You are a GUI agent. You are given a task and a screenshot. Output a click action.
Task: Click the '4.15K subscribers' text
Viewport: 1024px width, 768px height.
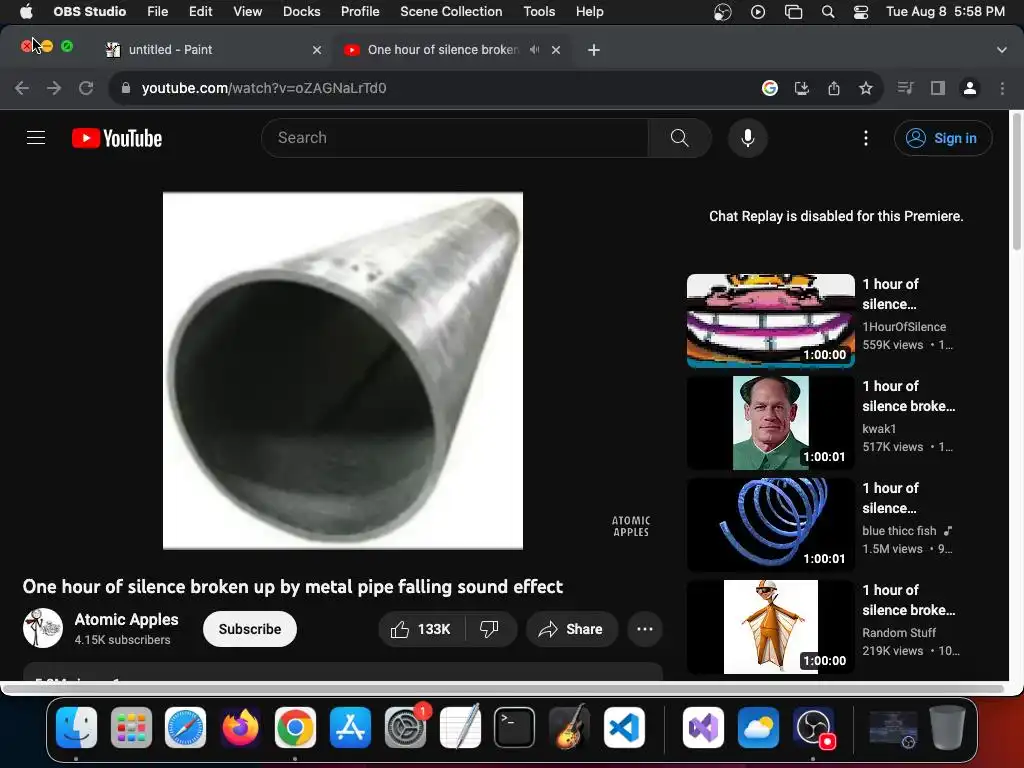[122, 640]
